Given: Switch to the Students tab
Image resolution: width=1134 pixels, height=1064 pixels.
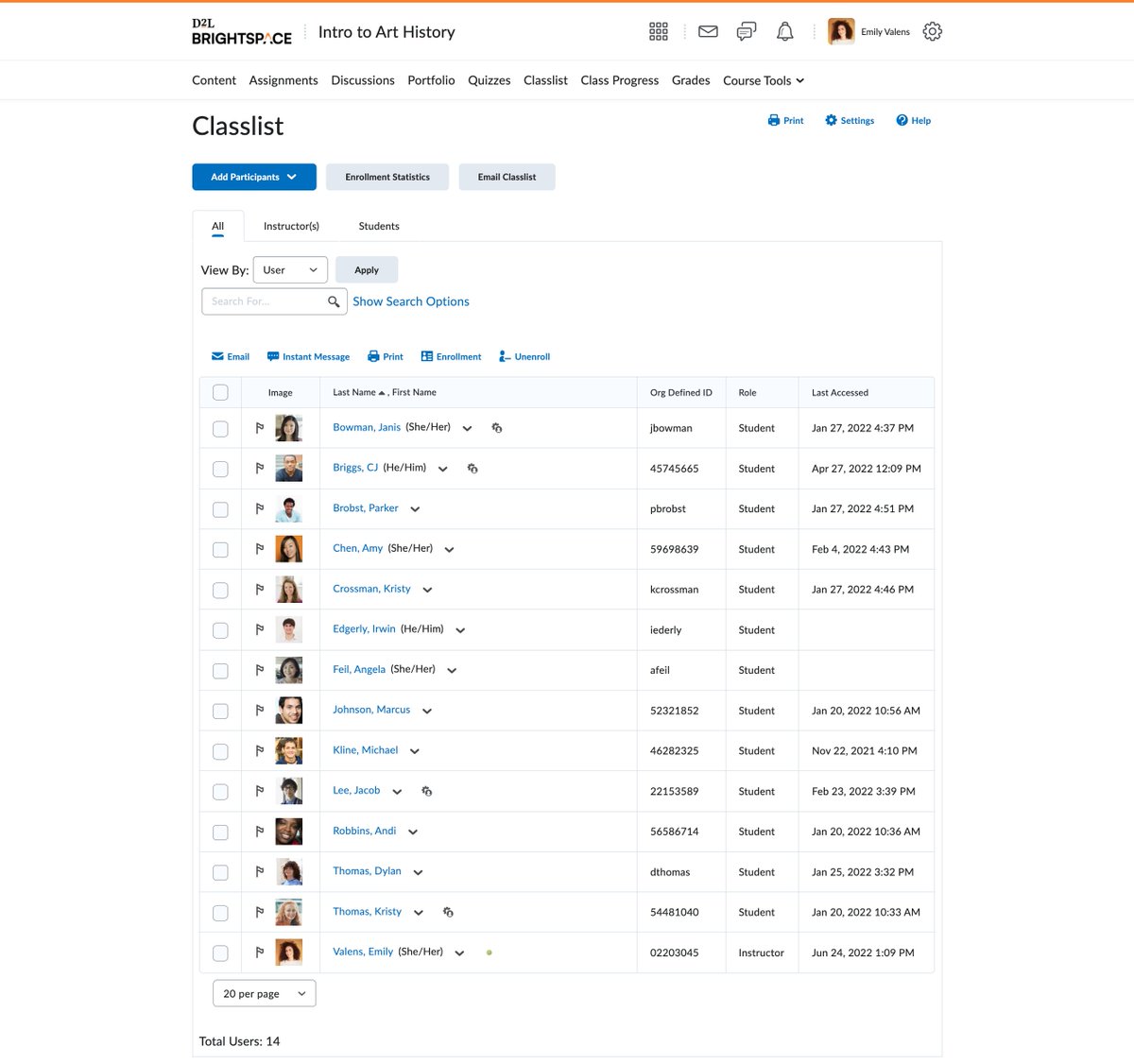Looking at the screenshot, I should (378, 226).
